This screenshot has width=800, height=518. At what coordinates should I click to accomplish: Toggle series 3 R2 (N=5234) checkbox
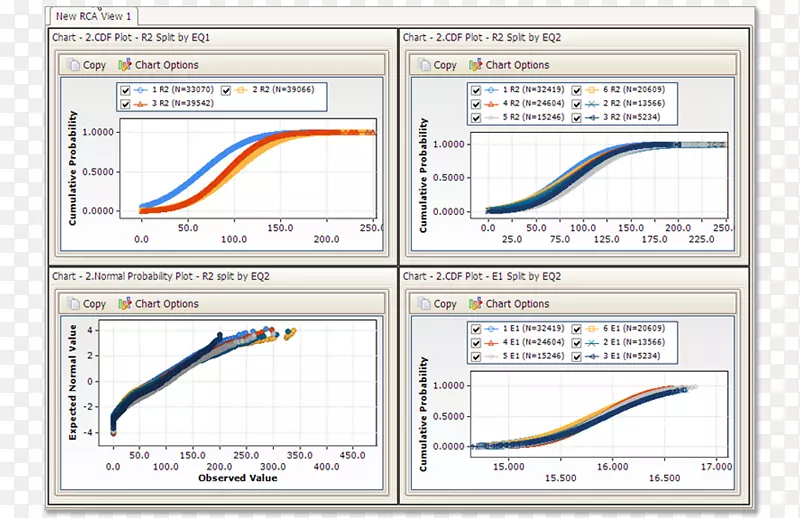577,118
